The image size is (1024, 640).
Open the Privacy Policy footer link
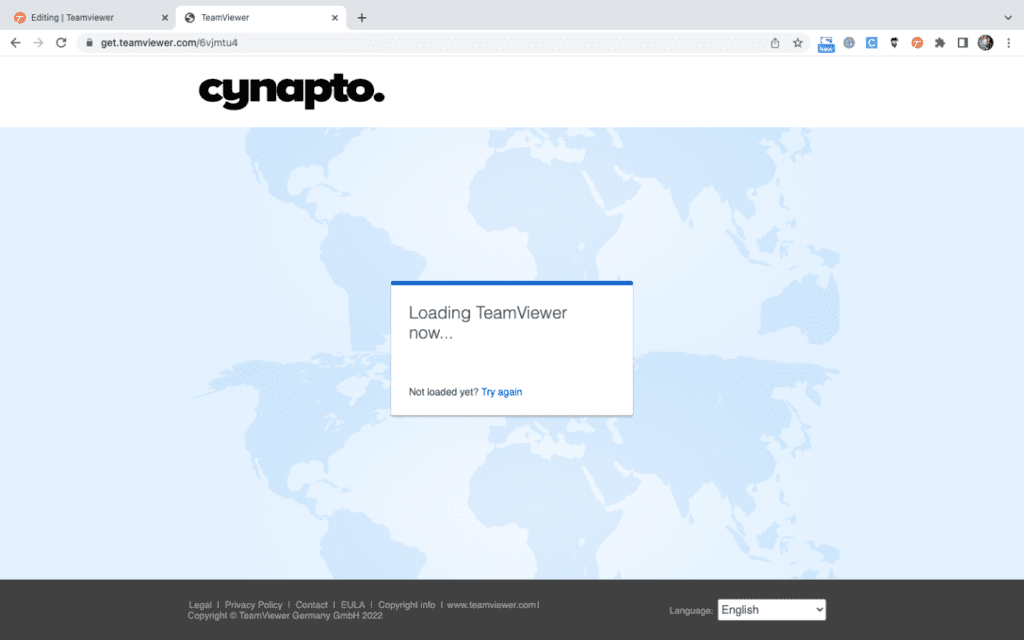253,605
